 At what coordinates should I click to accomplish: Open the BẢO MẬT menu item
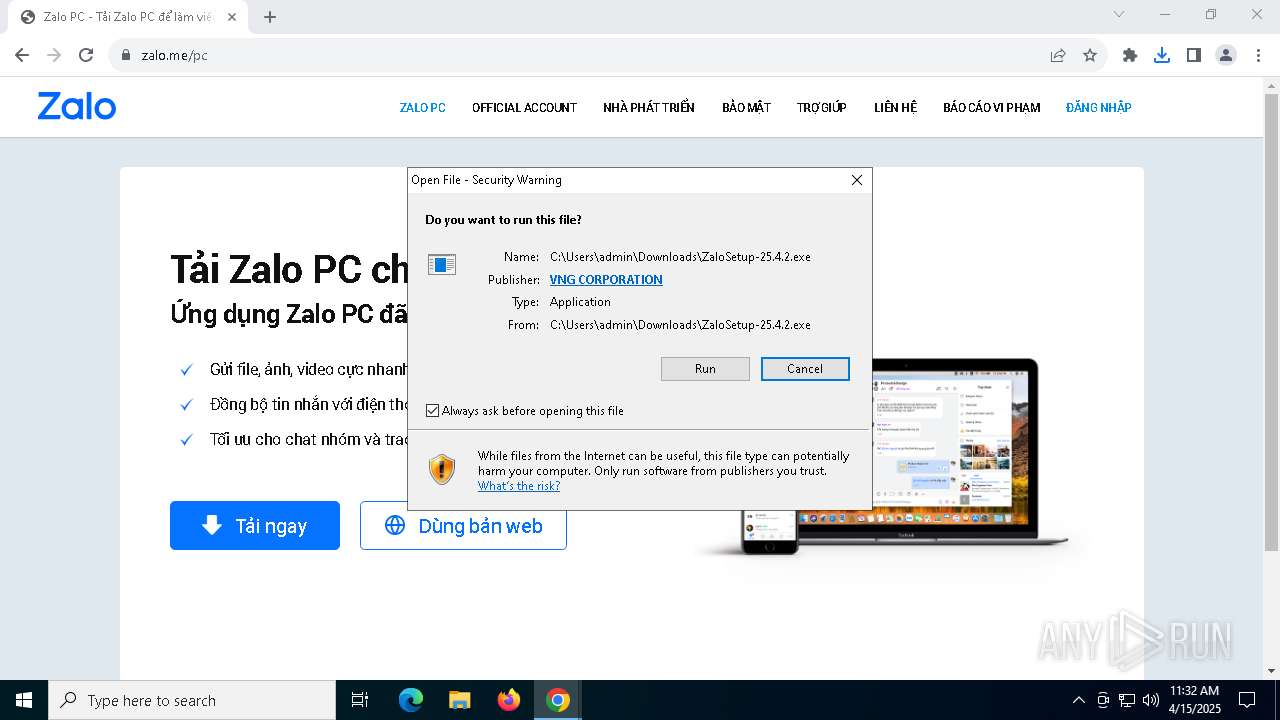point(746,107)
